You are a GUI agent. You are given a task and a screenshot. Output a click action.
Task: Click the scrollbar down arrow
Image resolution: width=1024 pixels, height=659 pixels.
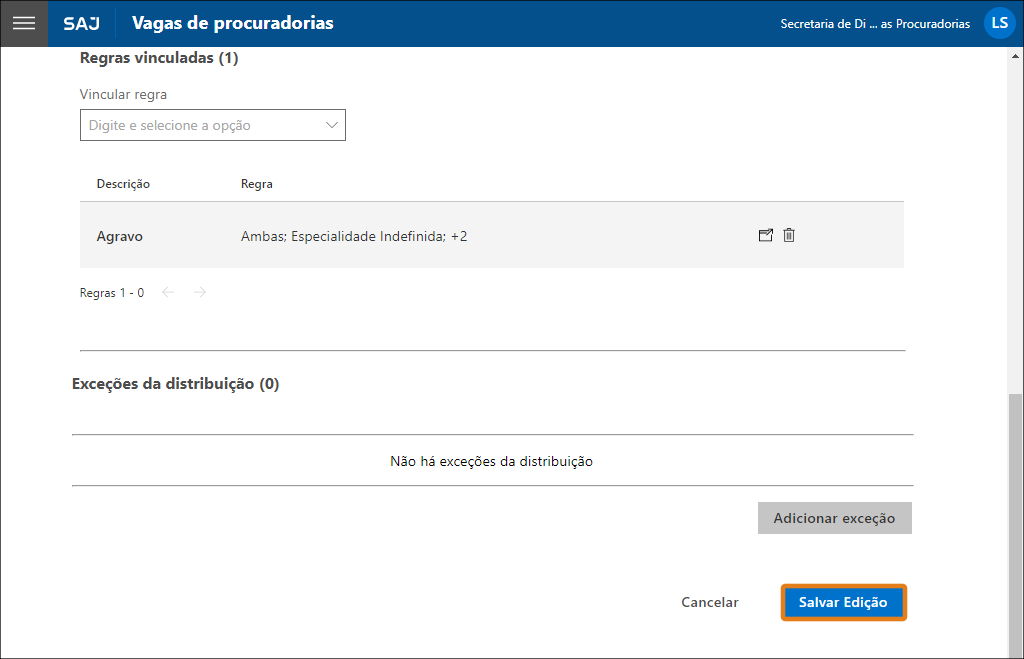pyautogui.click(x=1013, y=651)
